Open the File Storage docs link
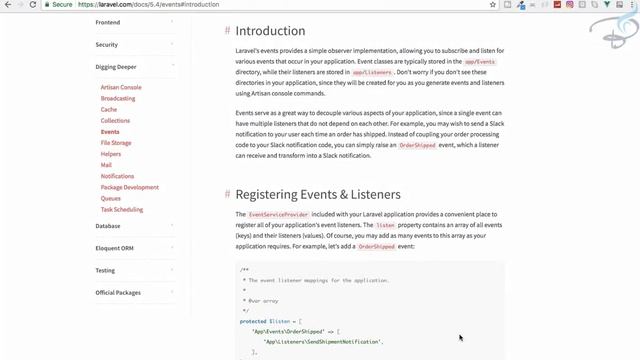The width and height of the screenshot is (640, 360). 116,143
